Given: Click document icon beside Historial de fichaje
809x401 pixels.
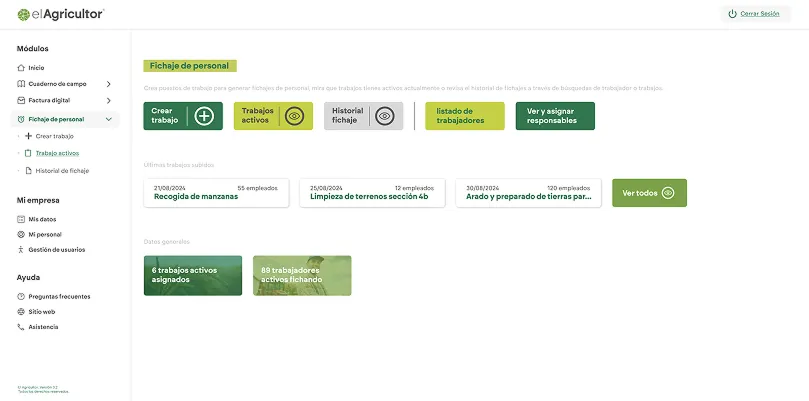Looking at the screenshot, I should coord(28,170).
